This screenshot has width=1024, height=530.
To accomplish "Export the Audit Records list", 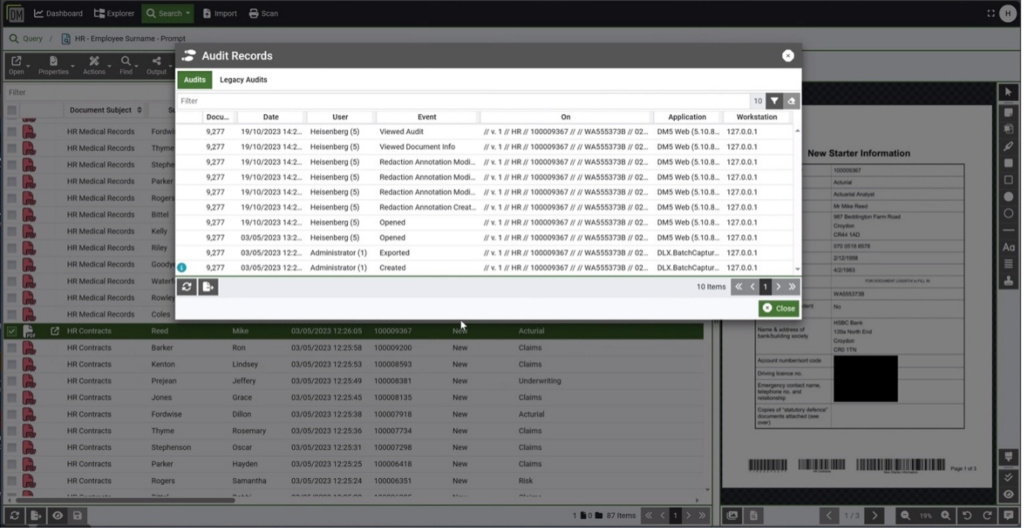I will tap(208, 287).
